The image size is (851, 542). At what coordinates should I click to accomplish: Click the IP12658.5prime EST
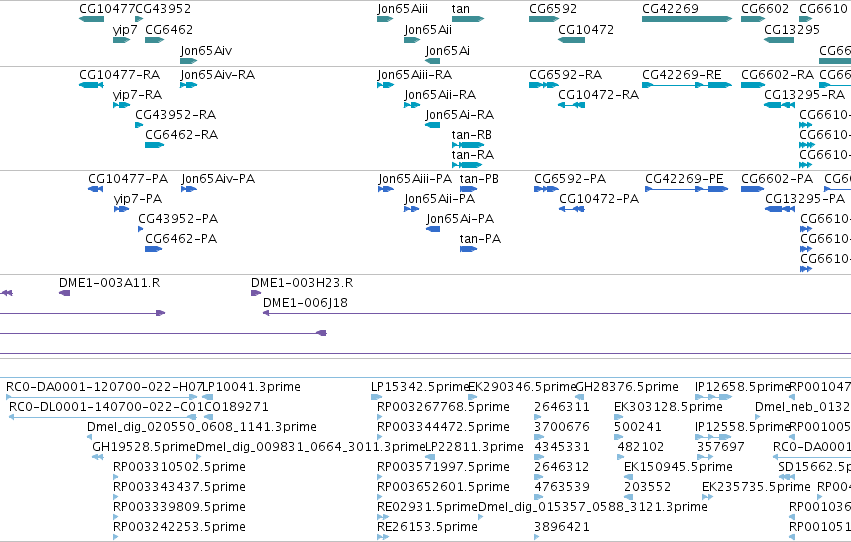pos(713,397)
